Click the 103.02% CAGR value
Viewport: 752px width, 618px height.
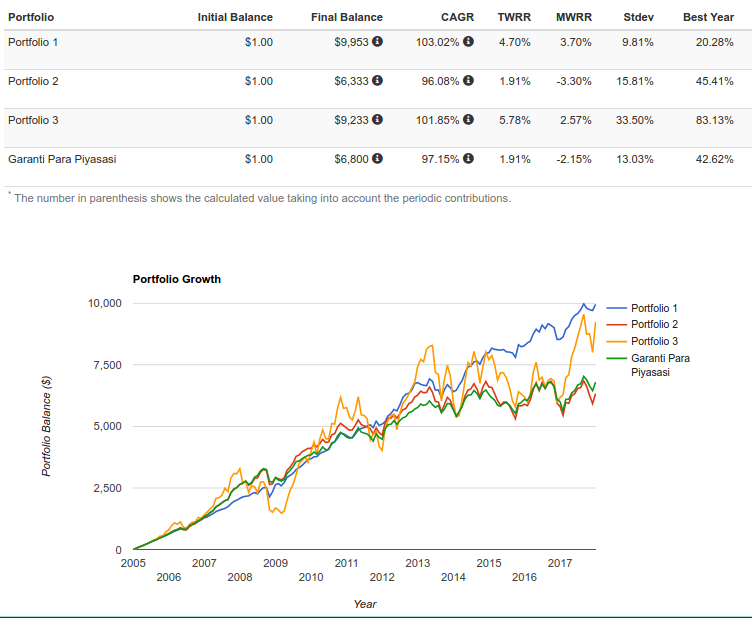coord(437,42)
